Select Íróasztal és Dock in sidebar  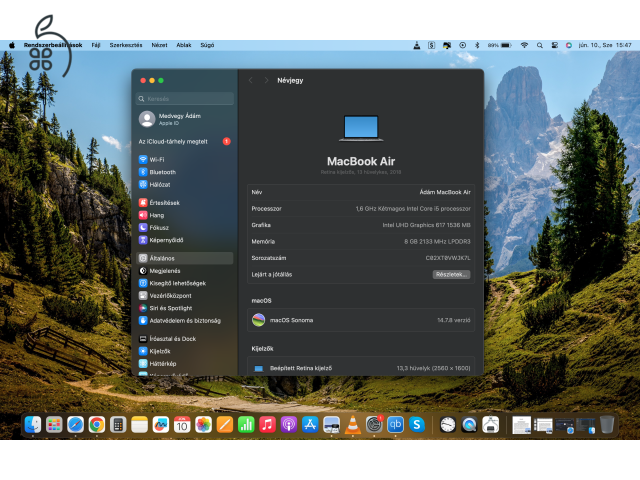(x=184, y=339)
